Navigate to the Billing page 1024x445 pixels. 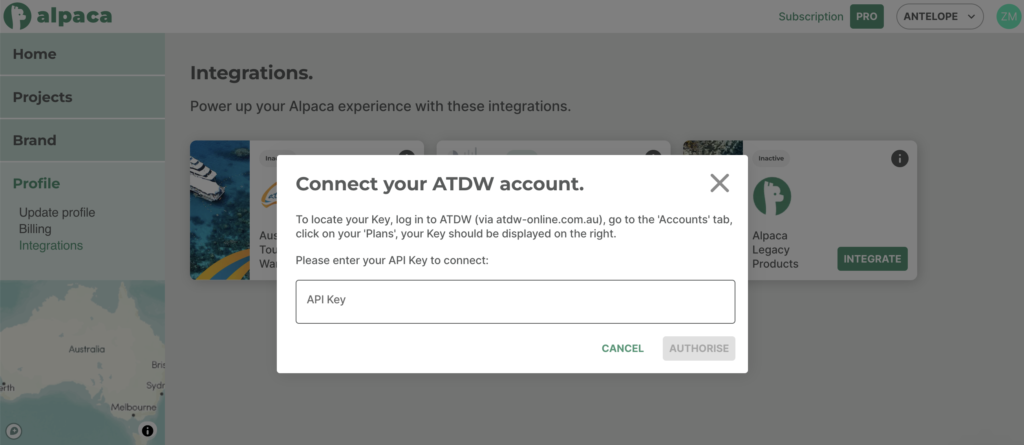[35, 229]
